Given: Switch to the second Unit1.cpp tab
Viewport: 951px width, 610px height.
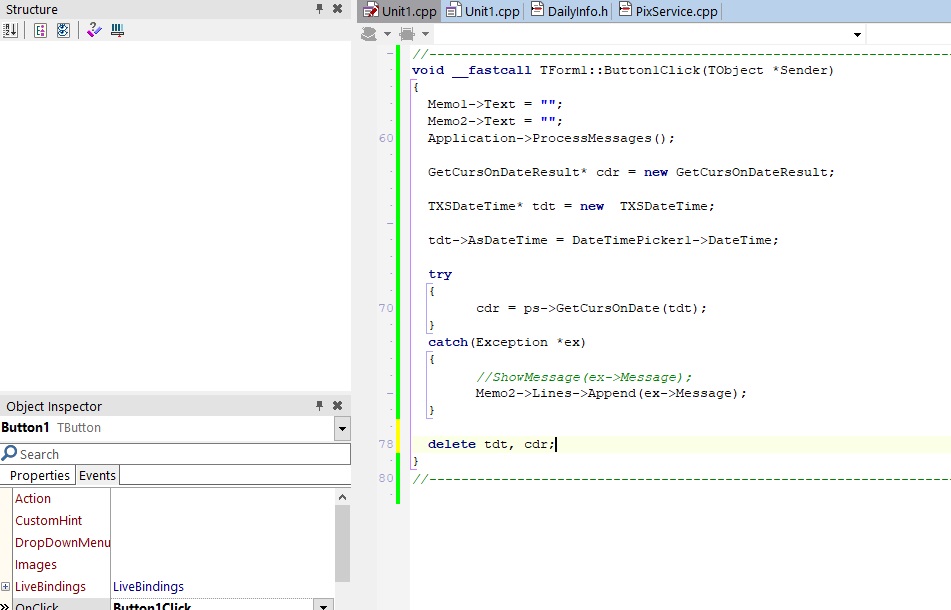Looking at the screenshot, I should coord(483,11).
